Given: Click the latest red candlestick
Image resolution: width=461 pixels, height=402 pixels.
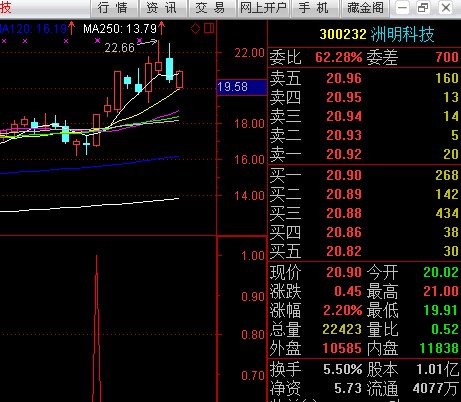Looking at the screenshot, I should point(180,80).
